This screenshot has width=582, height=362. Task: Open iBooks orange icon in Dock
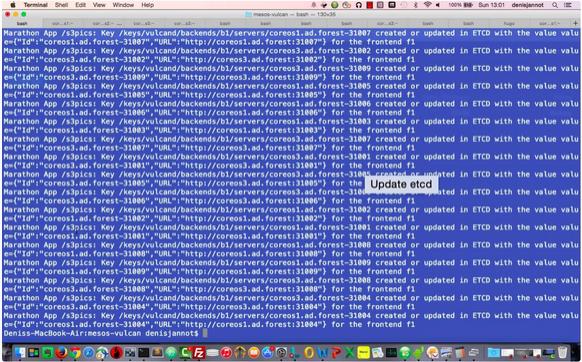coord(254,352)
